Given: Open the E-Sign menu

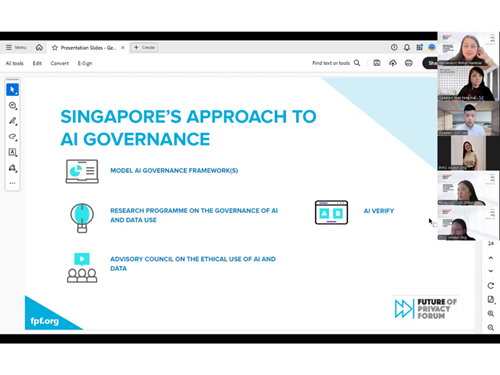Looking at the screenshot, I should (x=85, y=63).
